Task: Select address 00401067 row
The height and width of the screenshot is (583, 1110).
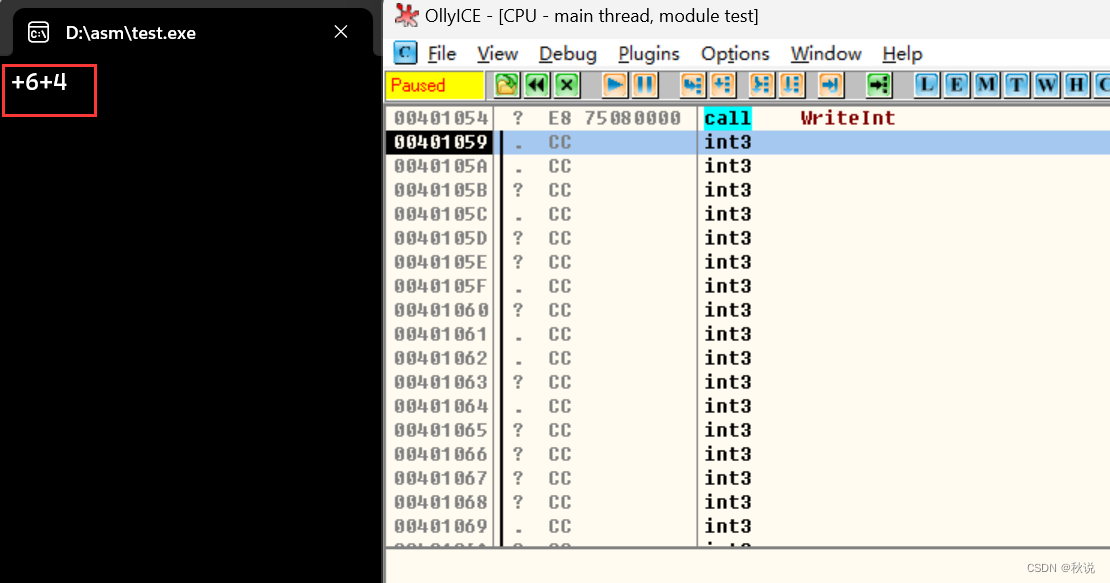Action: click(440, 479)
